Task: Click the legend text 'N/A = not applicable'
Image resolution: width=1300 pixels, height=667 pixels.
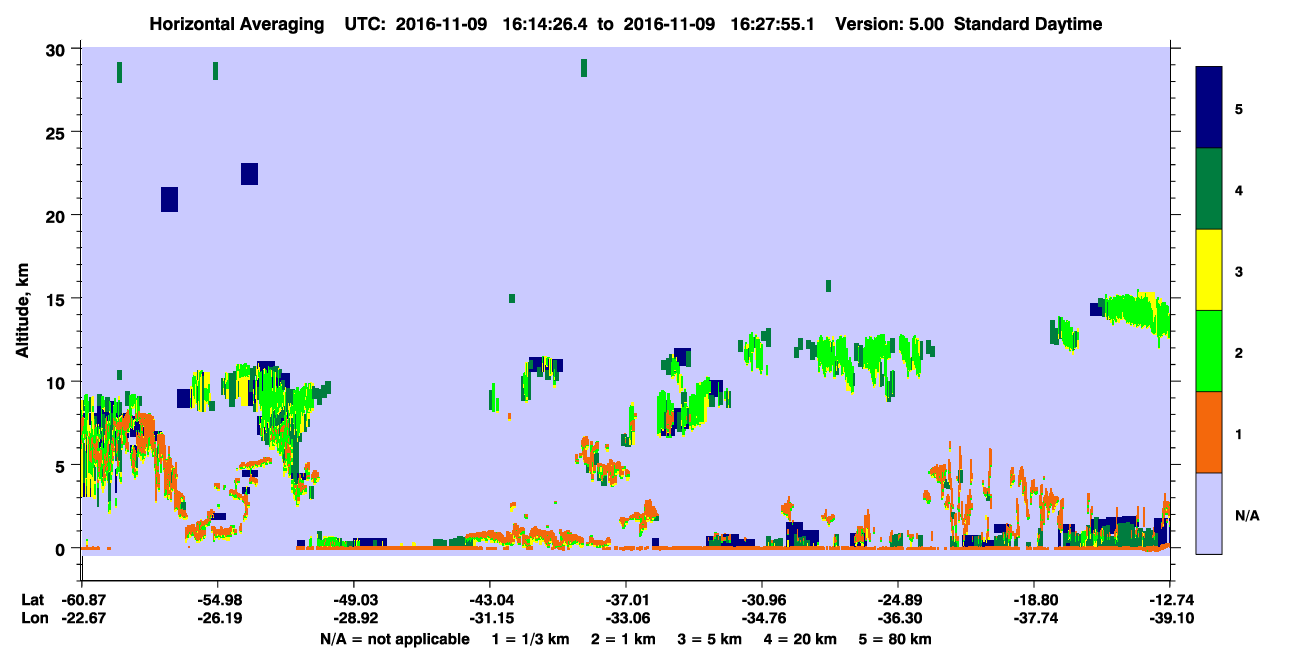Action: (395, 639)
